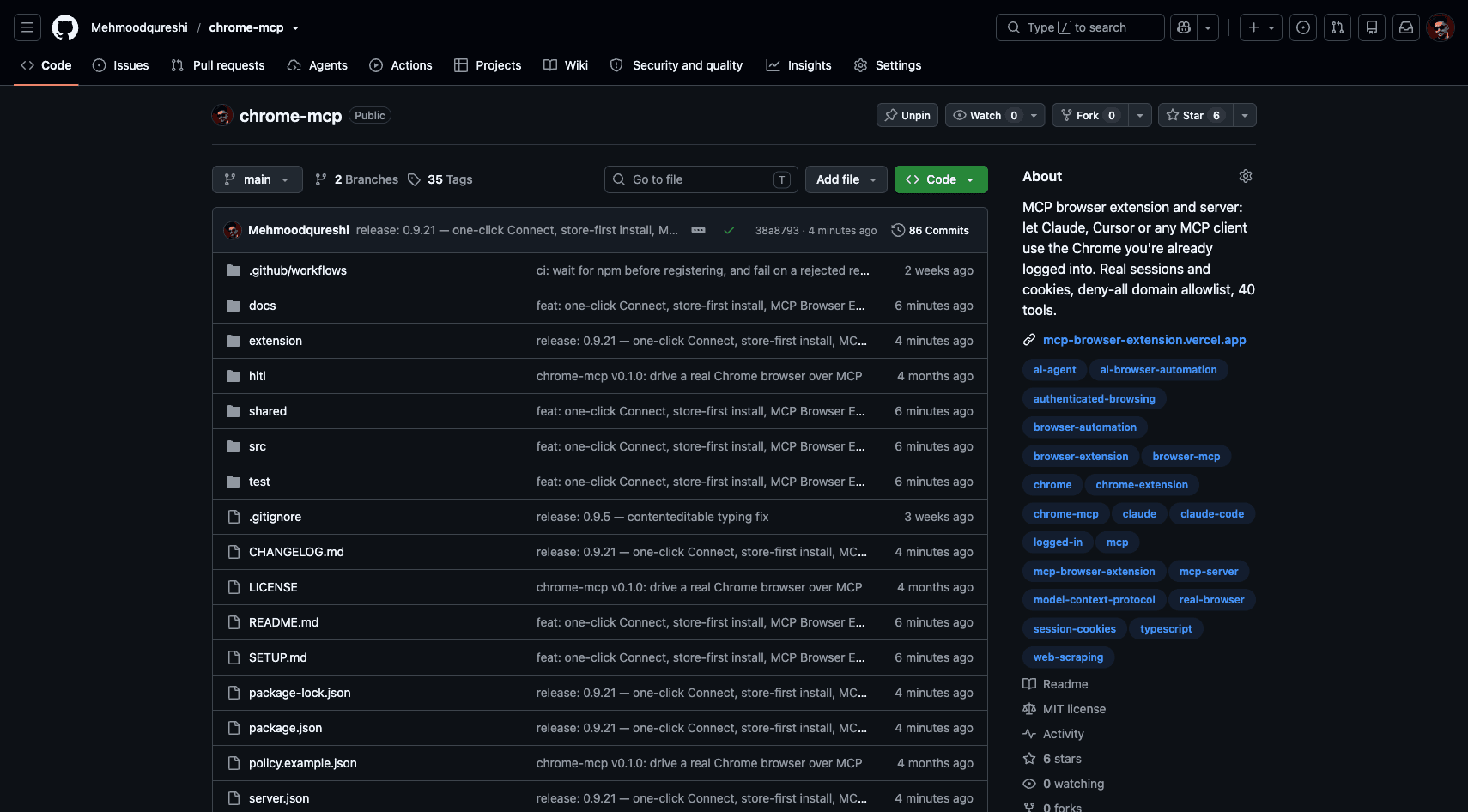Open the create new plus dropdown

coord(1261,27)
